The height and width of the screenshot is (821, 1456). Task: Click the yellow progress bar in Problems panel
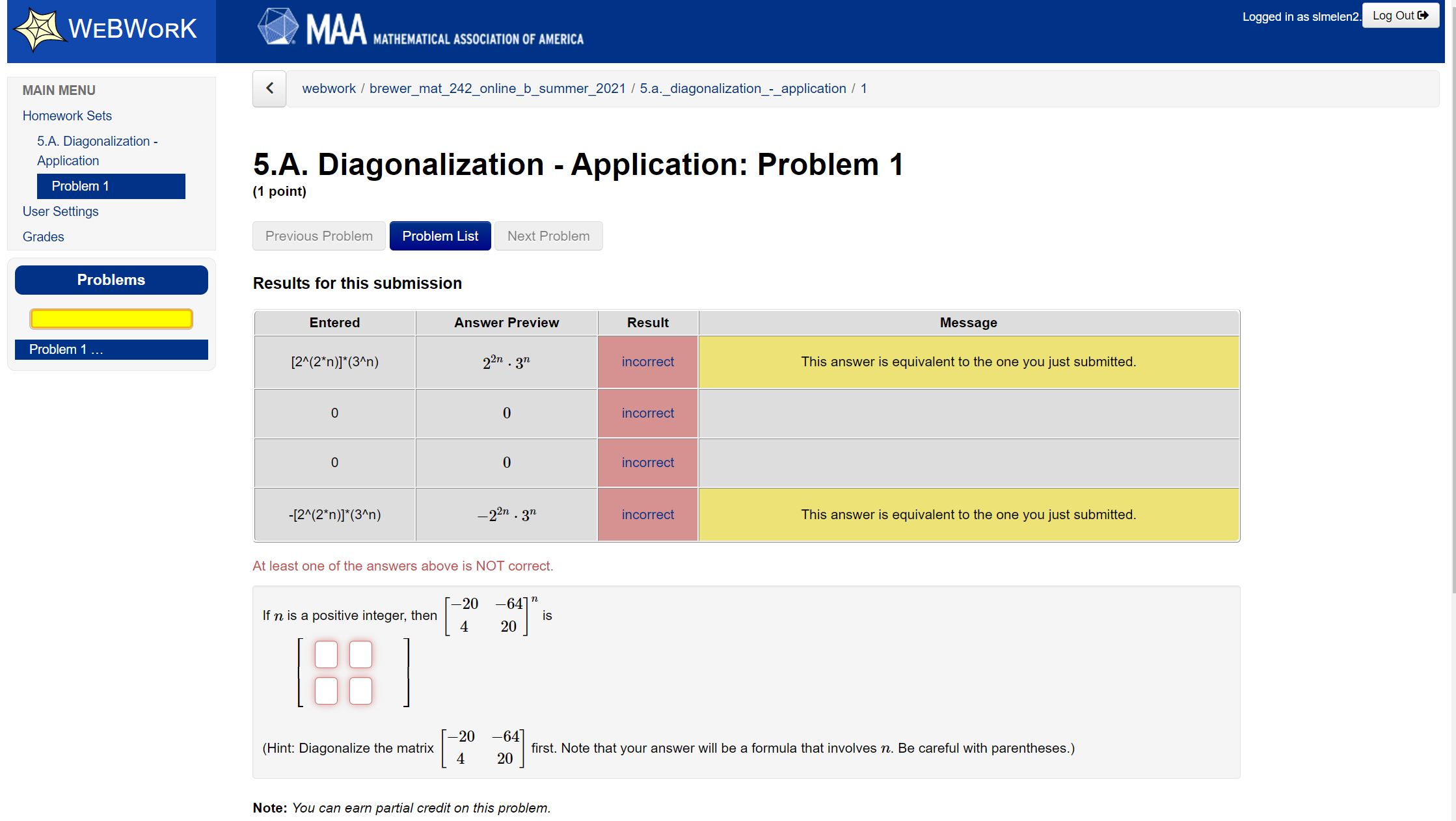tap(111, 319)
